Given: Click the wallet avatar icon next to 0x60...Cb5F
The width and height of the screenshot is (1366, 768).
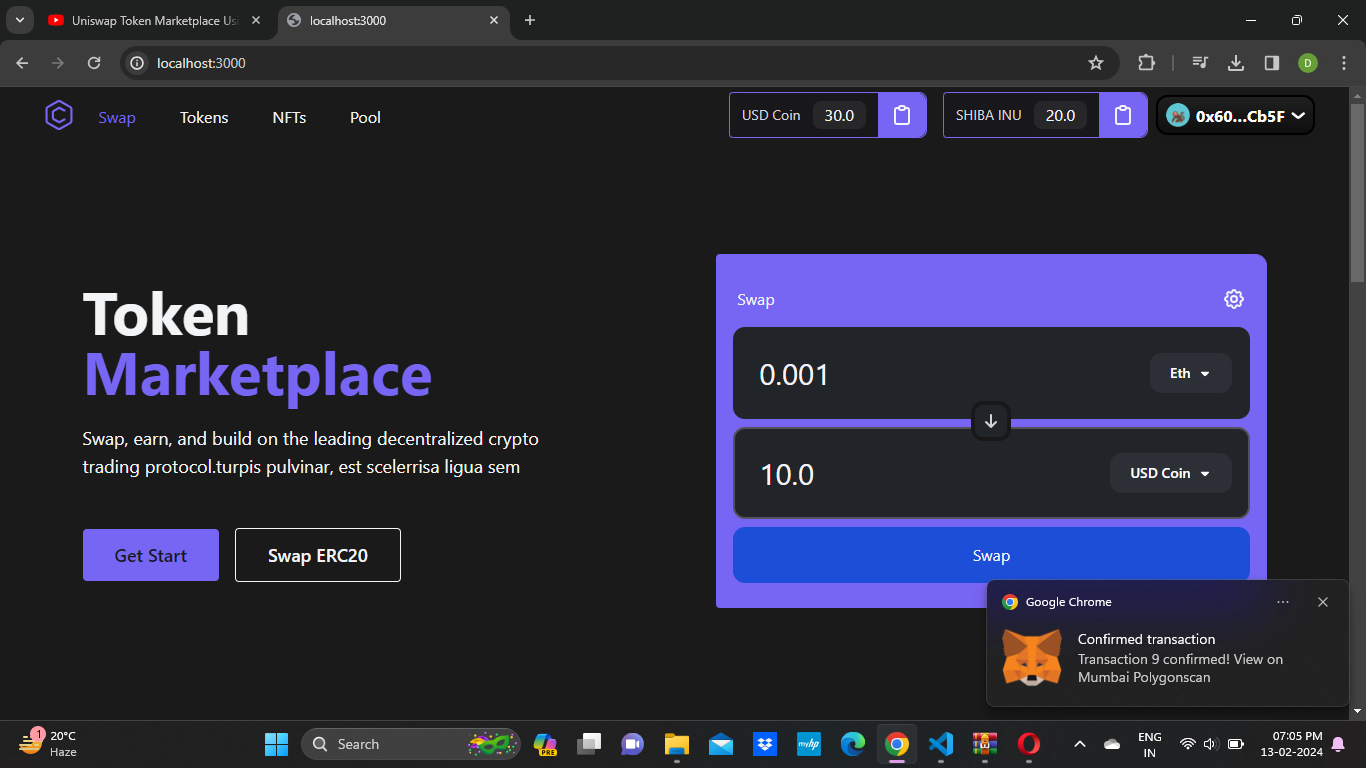Looking at the screenshot, I should 1176,115.
